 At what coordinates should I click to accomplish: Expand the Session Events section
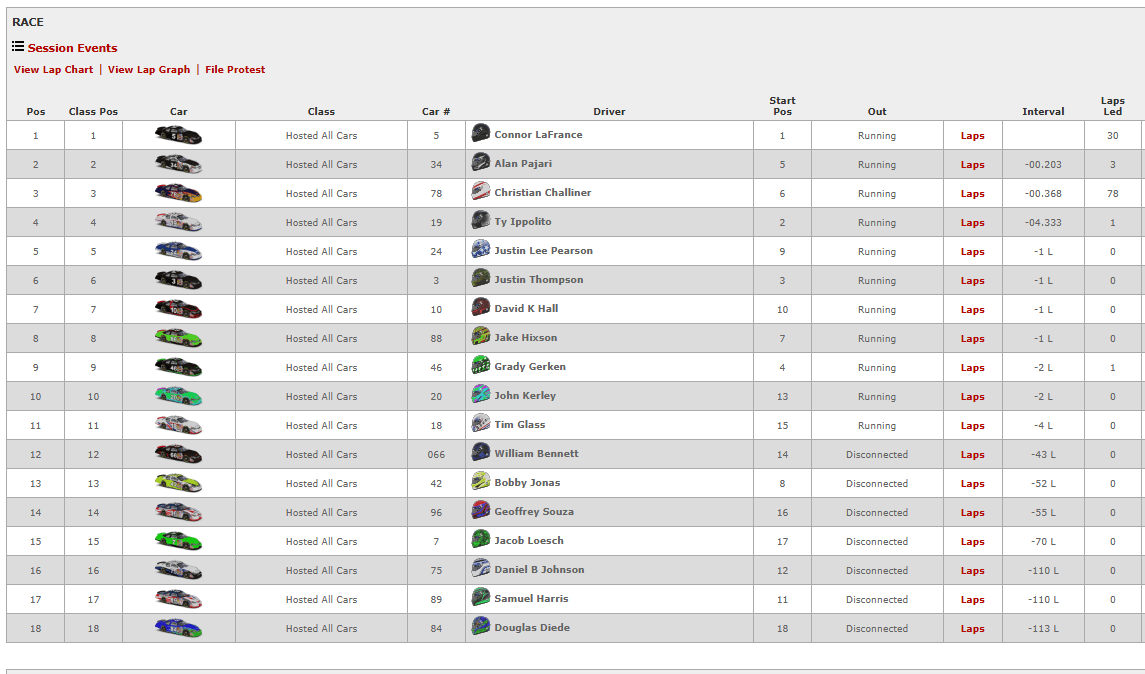[x=72, y=48]
